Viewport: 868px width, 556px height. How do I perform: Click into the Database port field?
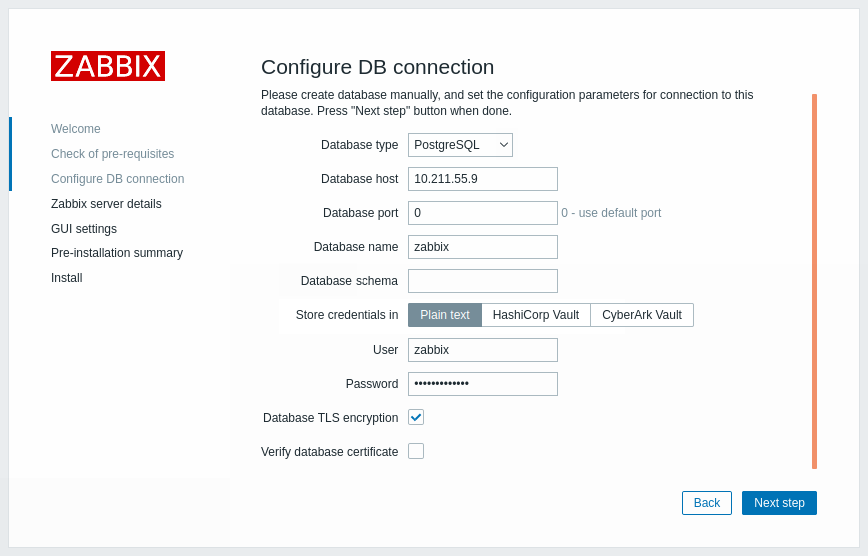tap(483, 213)
